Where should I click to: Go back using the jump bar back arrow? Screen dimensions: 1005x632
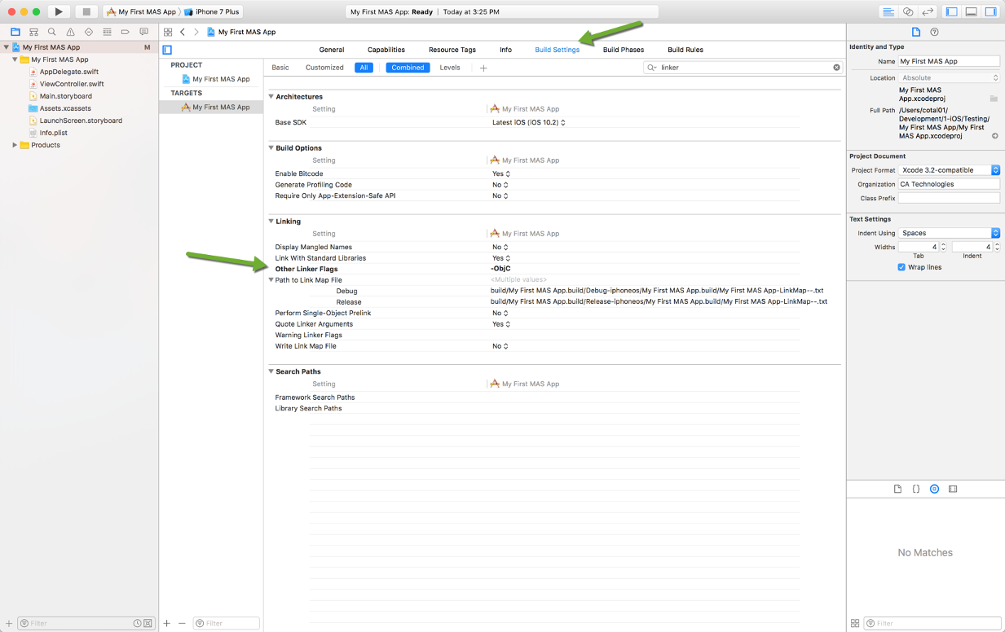(183, 32)
